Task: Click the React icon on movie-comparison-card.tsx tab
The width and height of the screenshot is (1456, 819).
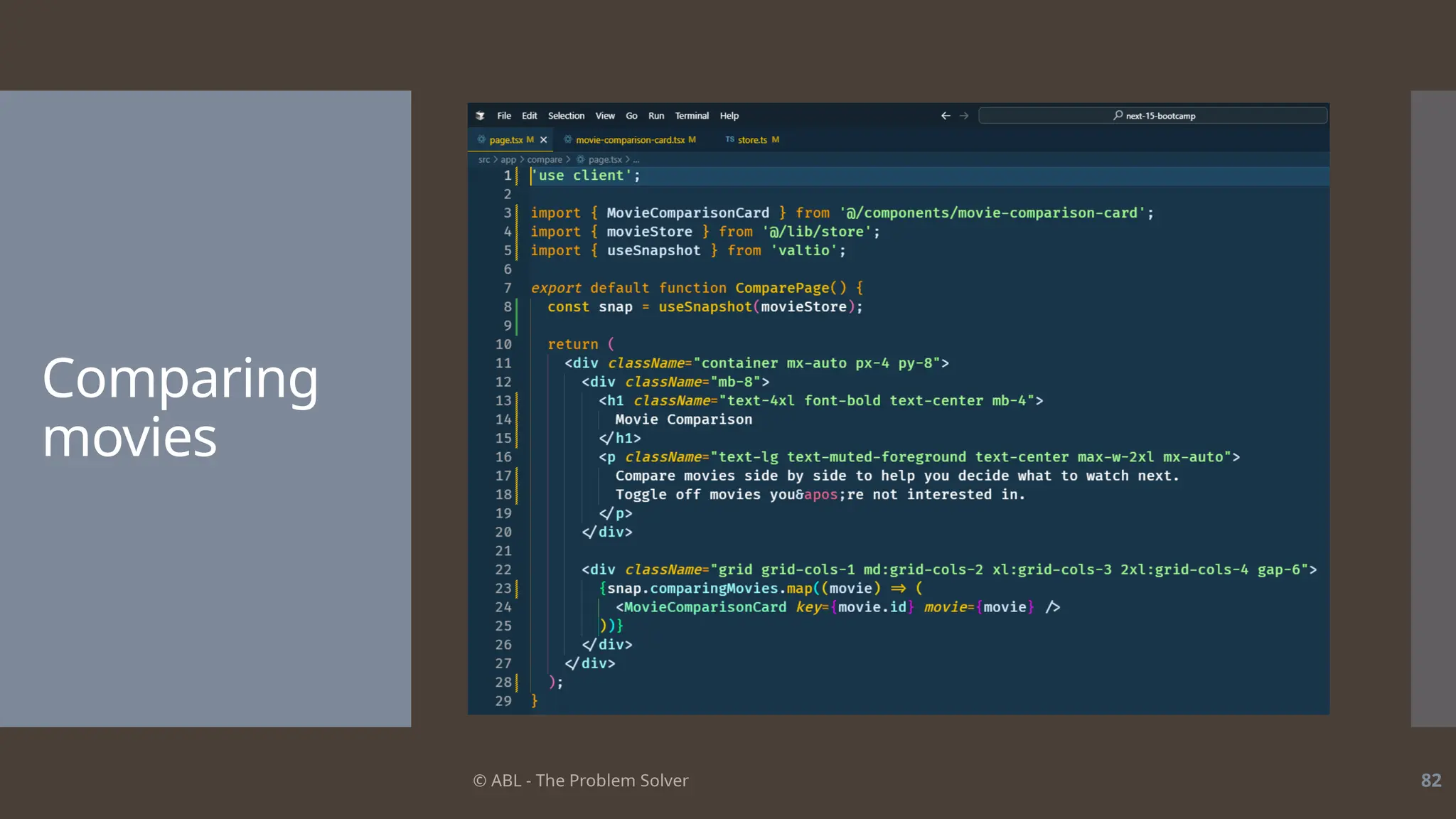Action: click(x=568, y=140)
